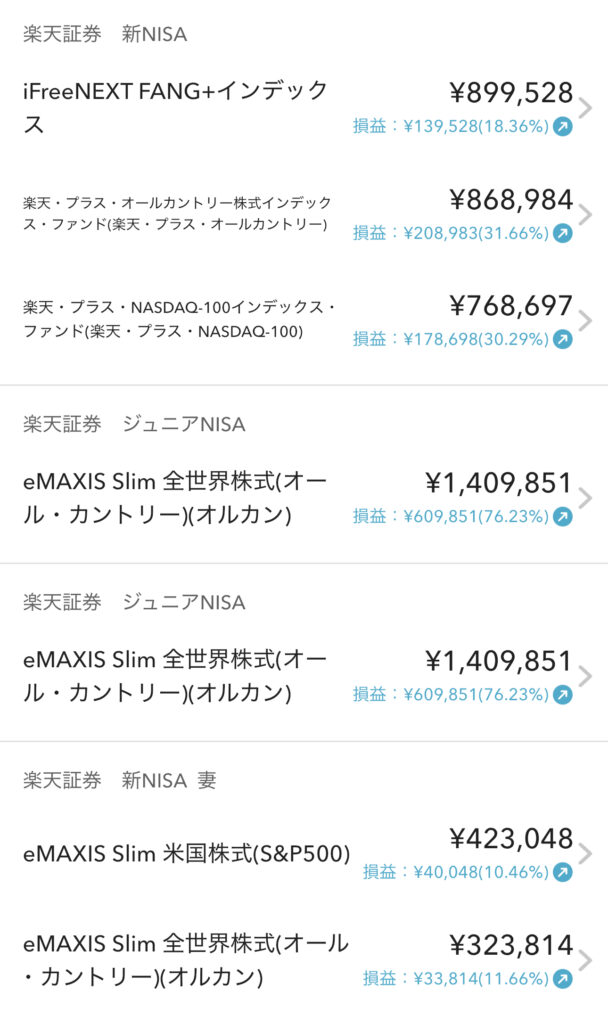
Task: Open 楽天・プラス・NASDAQ-100インデックス fund entry
Action: (x=180, y=319)
